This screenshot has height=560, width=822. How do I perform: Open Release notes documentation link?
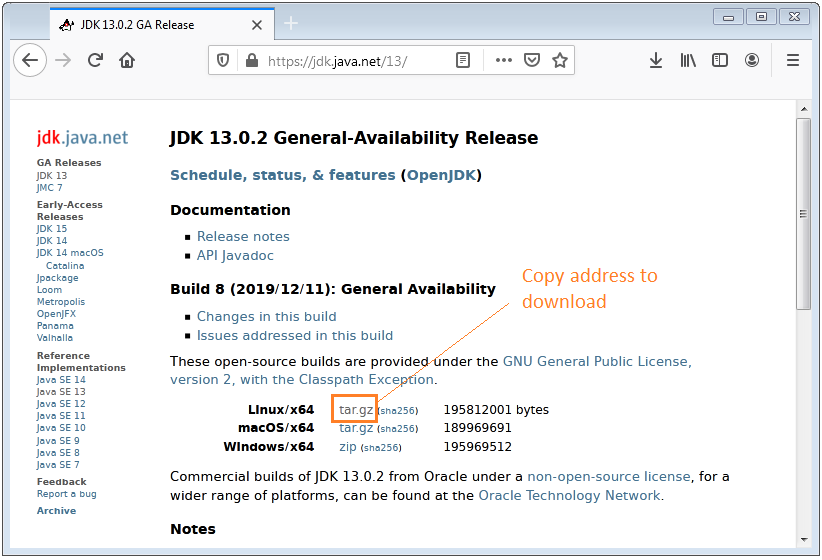tap(243, 236)
